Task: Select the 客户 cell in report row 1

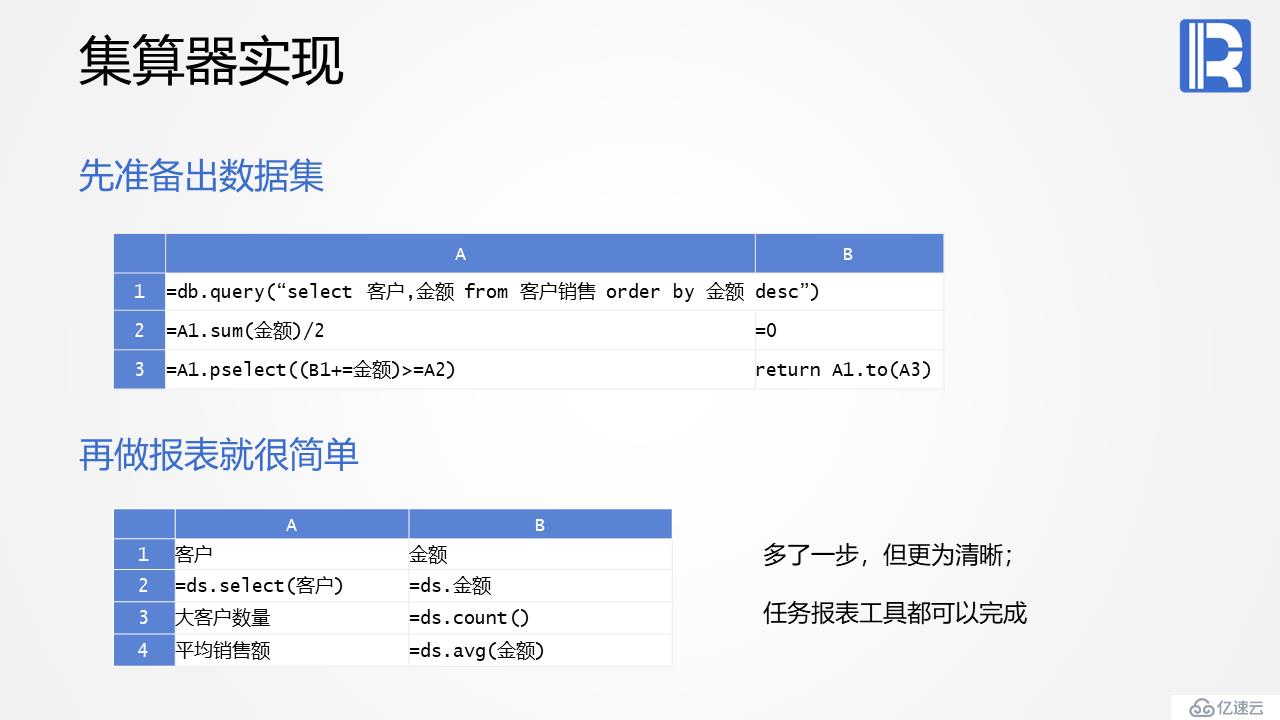Action: pos(292,555)
